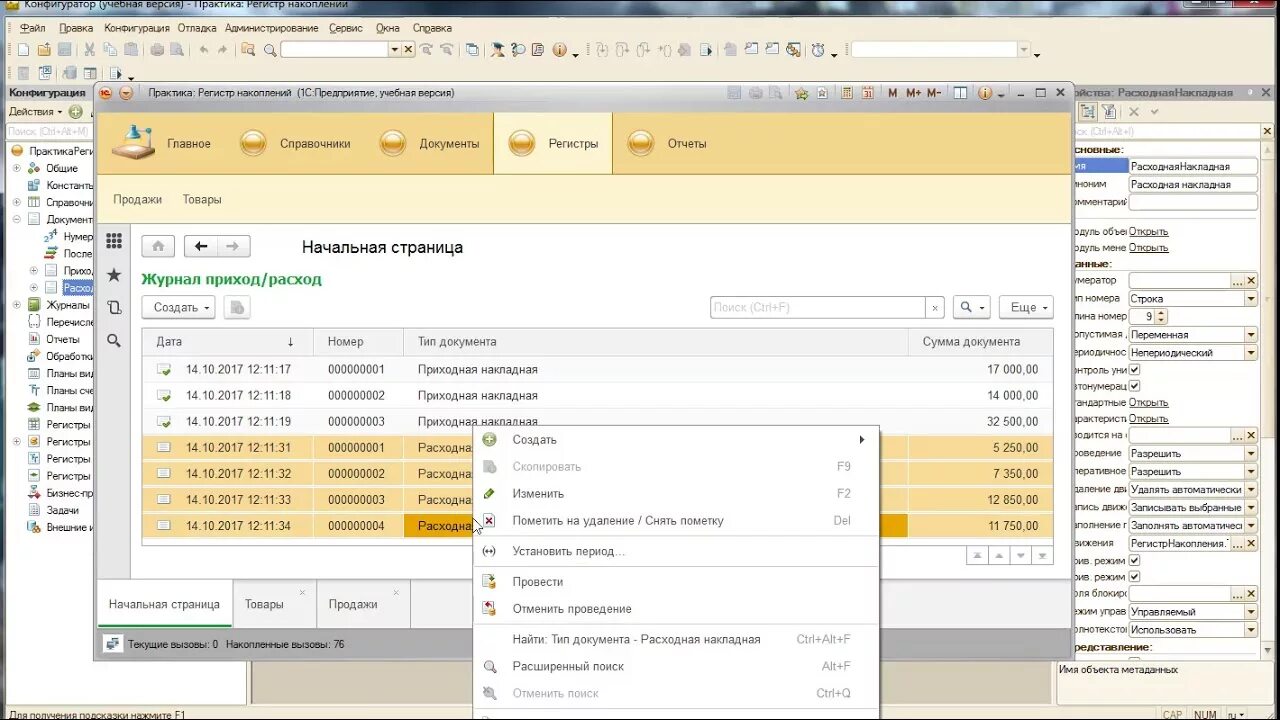The height and width of the screenshot is (720, 1280).
Task: Open full-text search icon in left sidebar
Action: (114, 340)
